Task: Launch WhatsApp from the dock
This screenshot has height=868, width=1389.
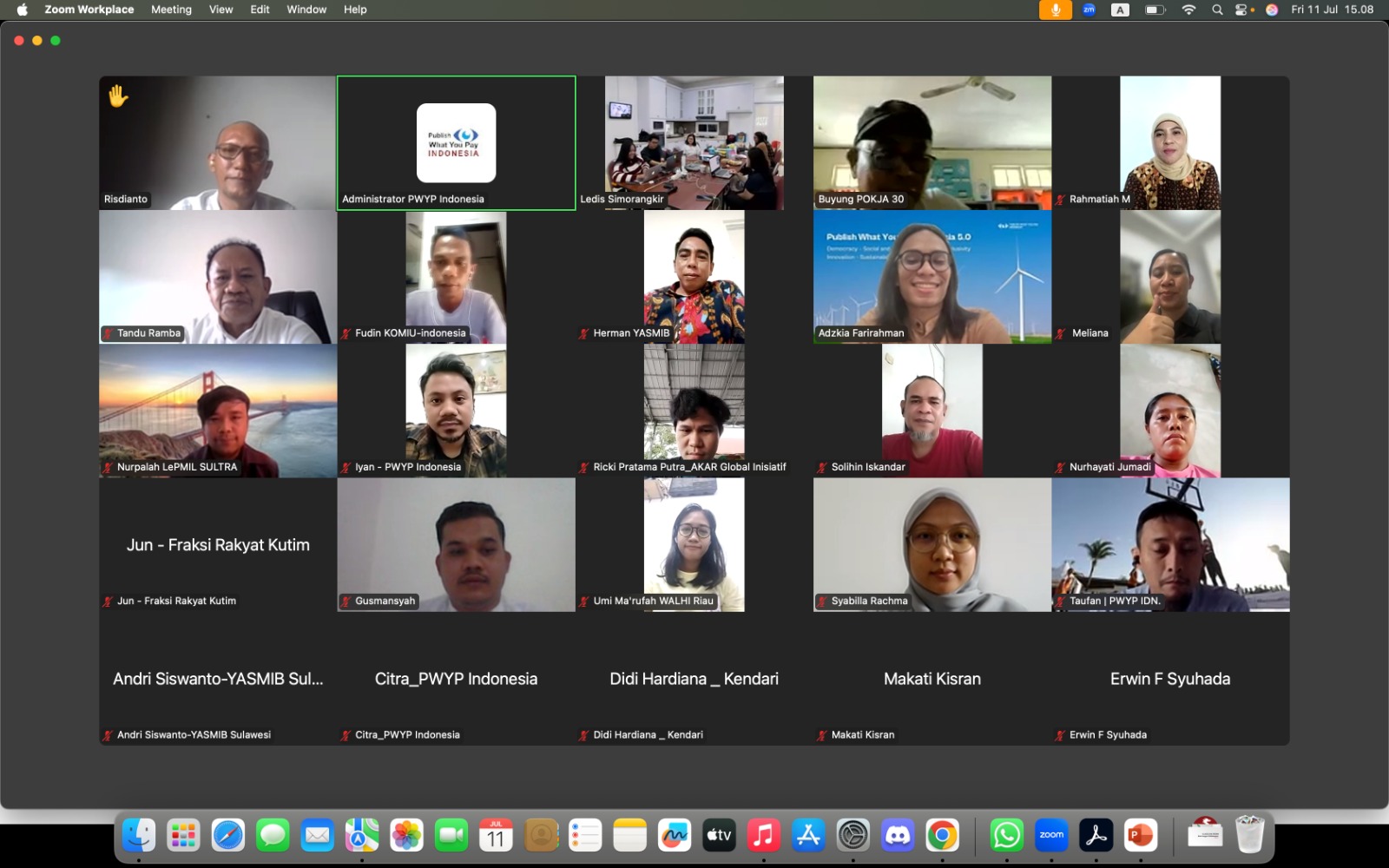Action: pyautogui.click(x=1006, y=836)
